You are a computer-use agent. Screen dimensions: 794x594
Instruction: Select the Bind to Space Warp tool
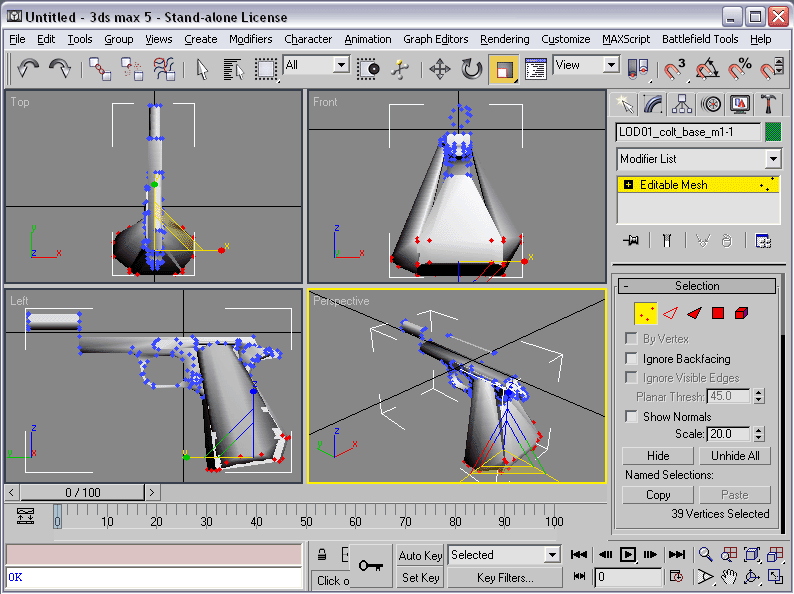164,68
